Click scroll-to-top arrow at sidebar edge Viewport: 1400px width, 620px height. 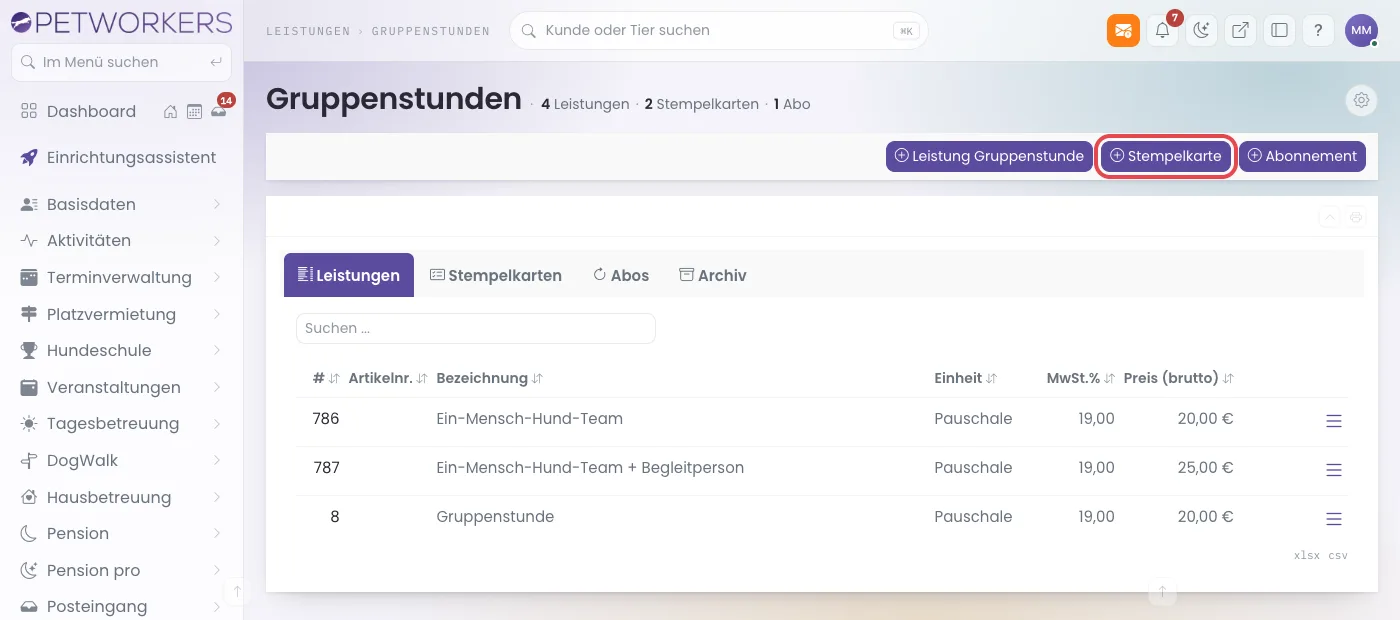[237, 591]
